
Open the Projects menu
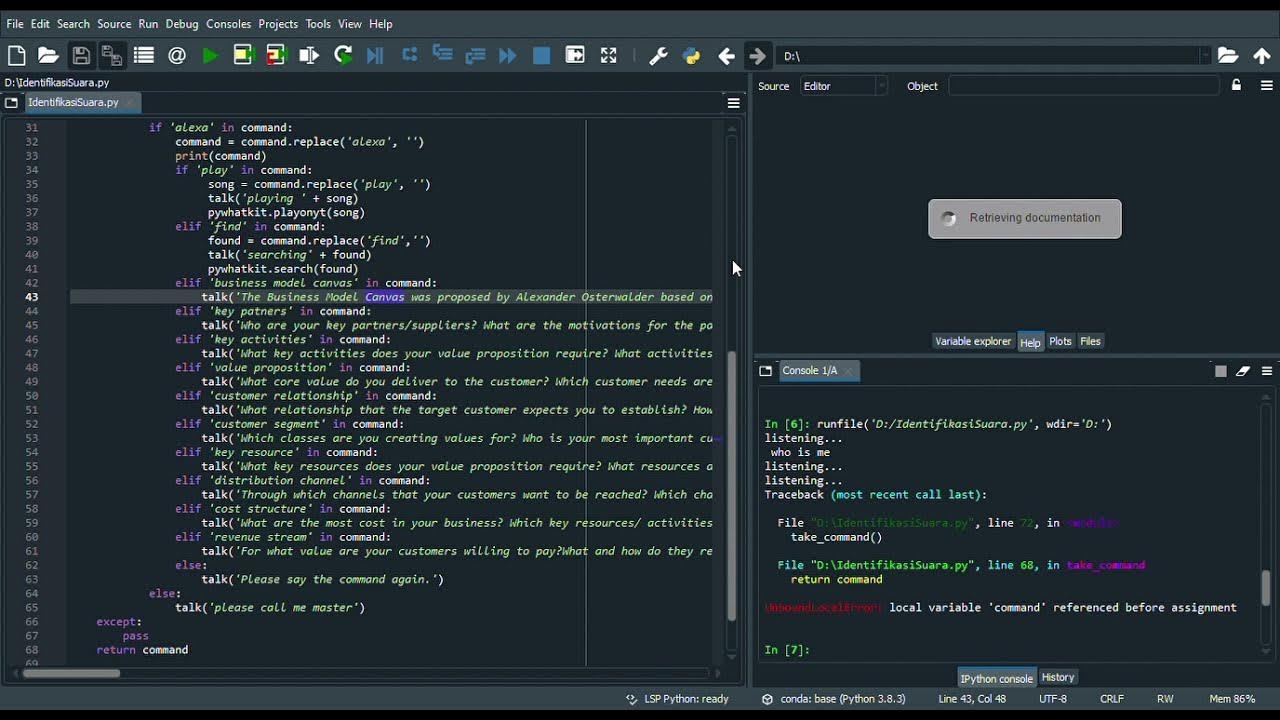click(x=278, y=24)
